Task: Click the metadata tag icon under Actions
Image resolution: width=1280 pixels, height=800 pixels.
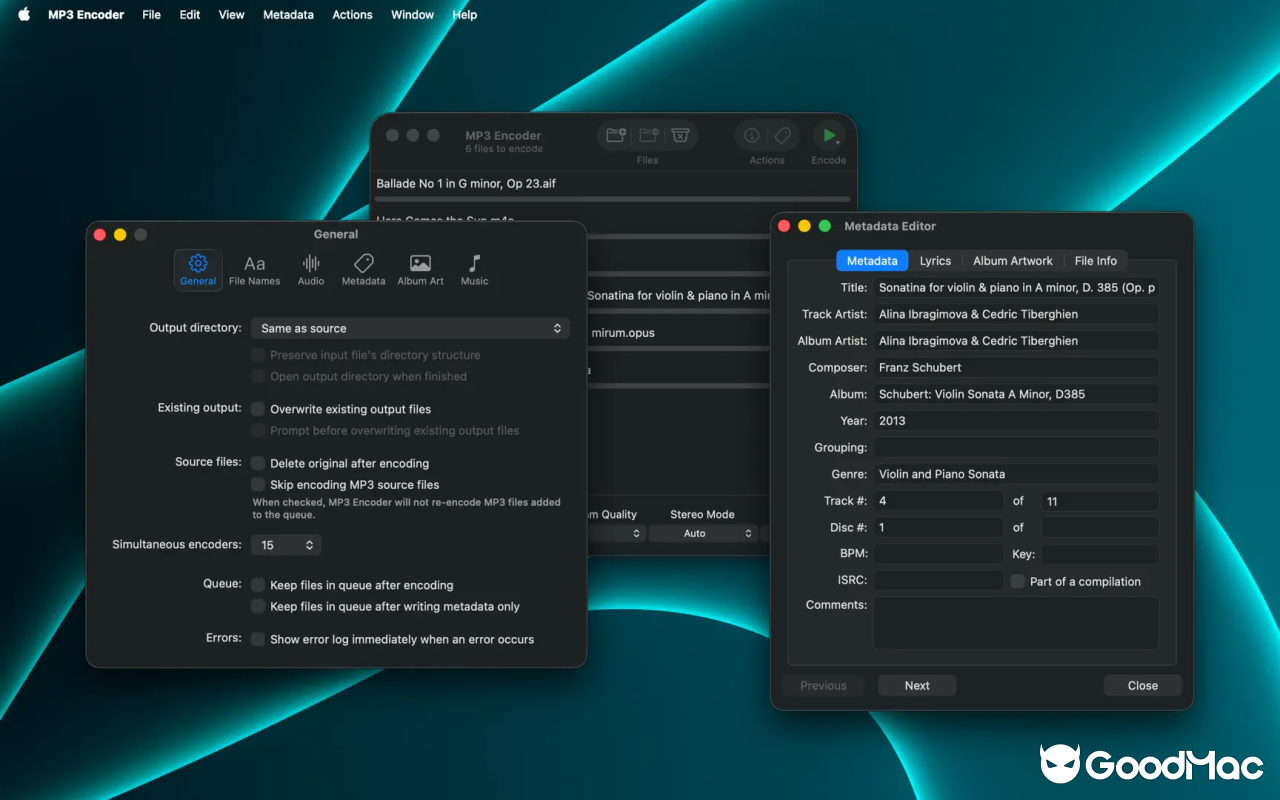Action: pos(783,135)
